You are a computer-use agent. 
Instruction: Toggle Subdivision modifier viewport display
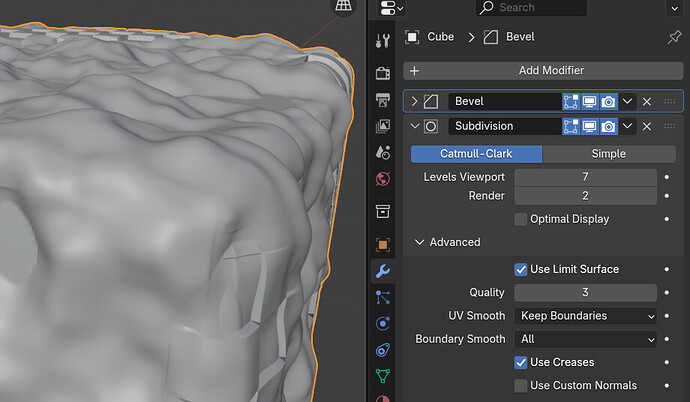coord(589,127)
